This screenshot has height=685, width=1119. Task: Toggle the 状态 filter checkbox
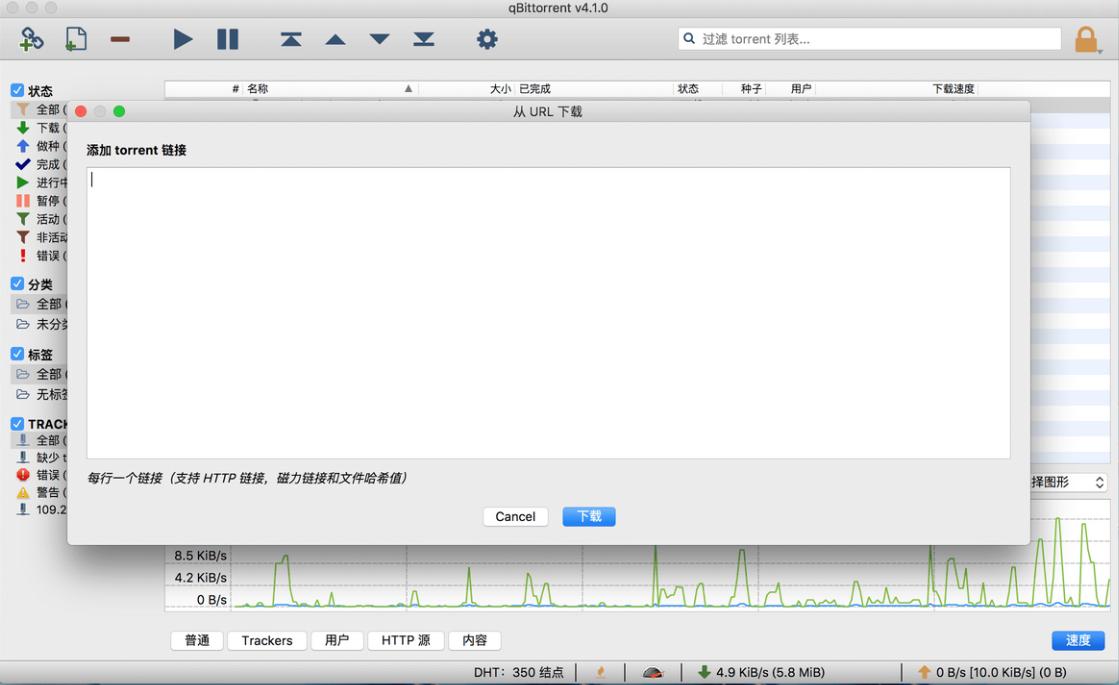(x=17, y=90)
